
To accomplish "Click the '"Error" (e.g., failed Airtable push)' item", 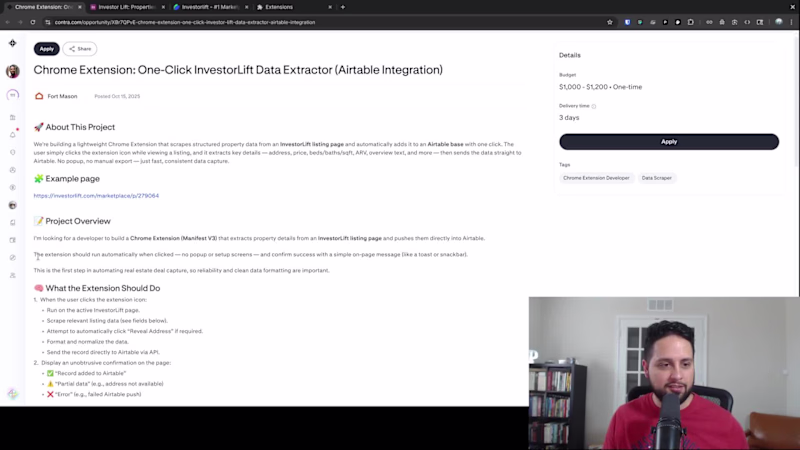I will tap(94, 394).
